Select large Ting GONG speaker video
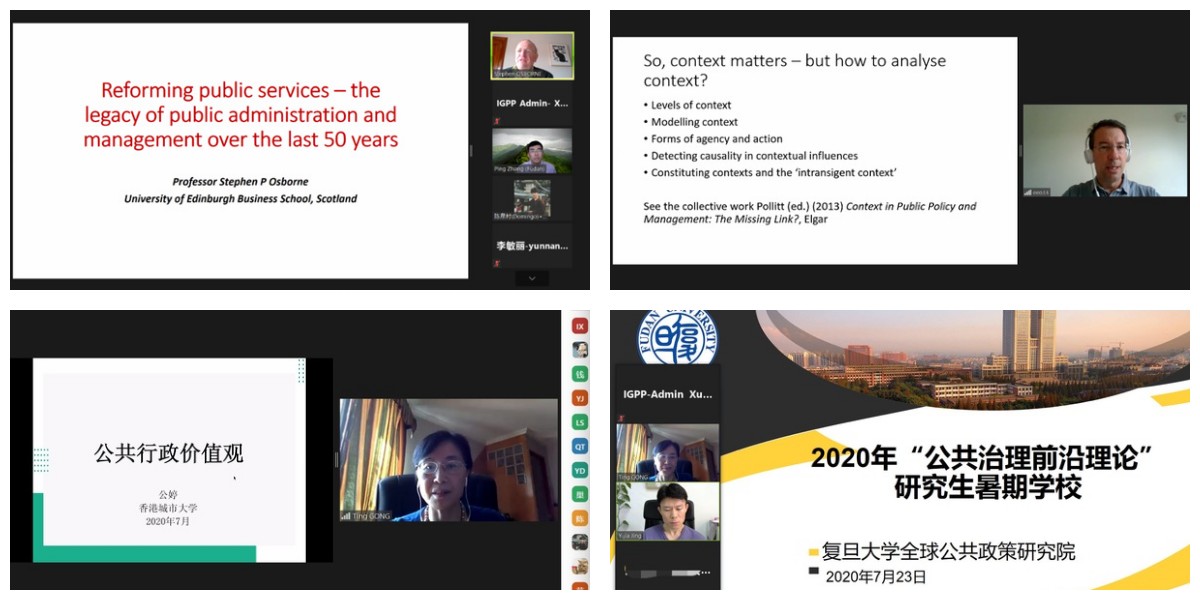The width and height of the screenshot is (1200, 600). [x=449, y=460]
